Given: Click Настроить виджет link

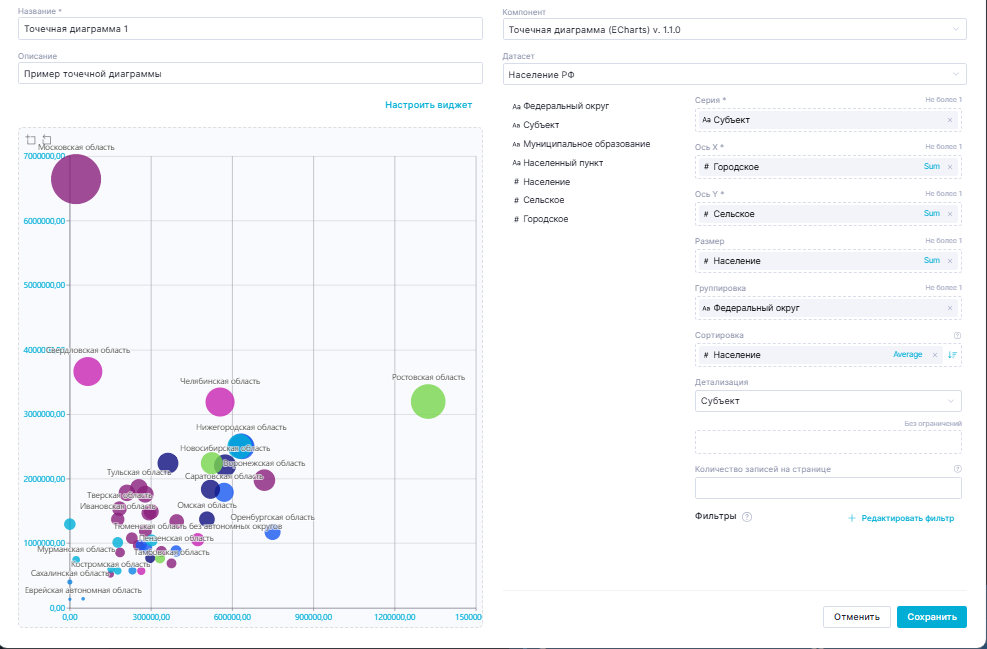Looking at the screenshot, I should [x=428, y=104].
